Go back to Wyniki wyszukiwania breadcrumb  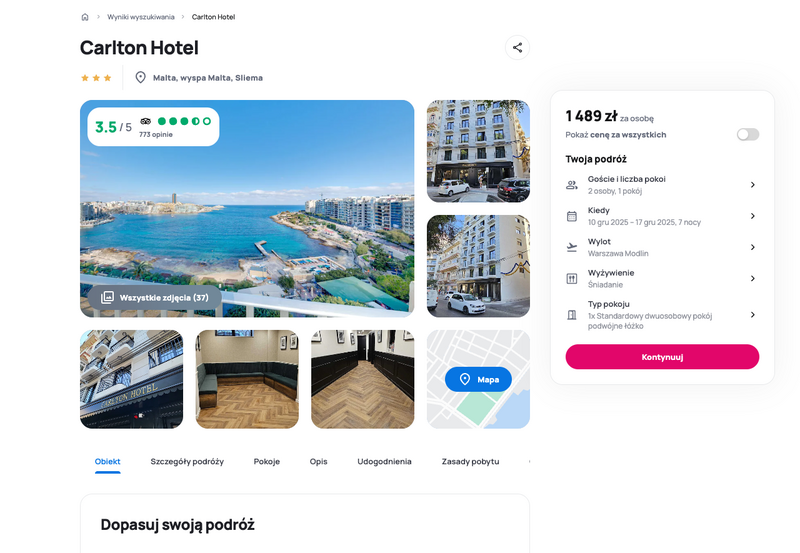coord(141,17)
